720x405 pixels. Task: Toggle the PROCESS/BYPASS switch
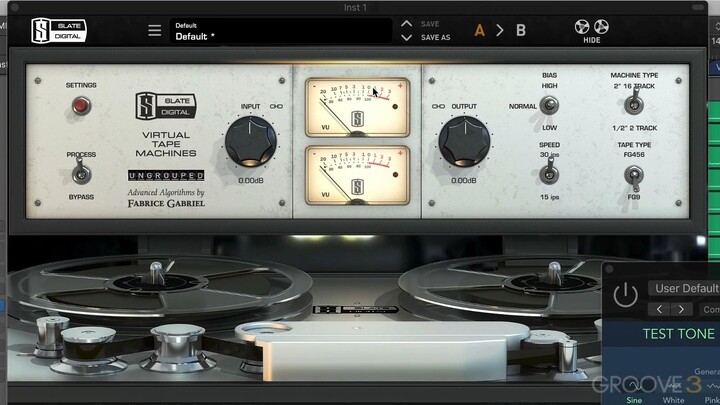click(x=81, y=173)
